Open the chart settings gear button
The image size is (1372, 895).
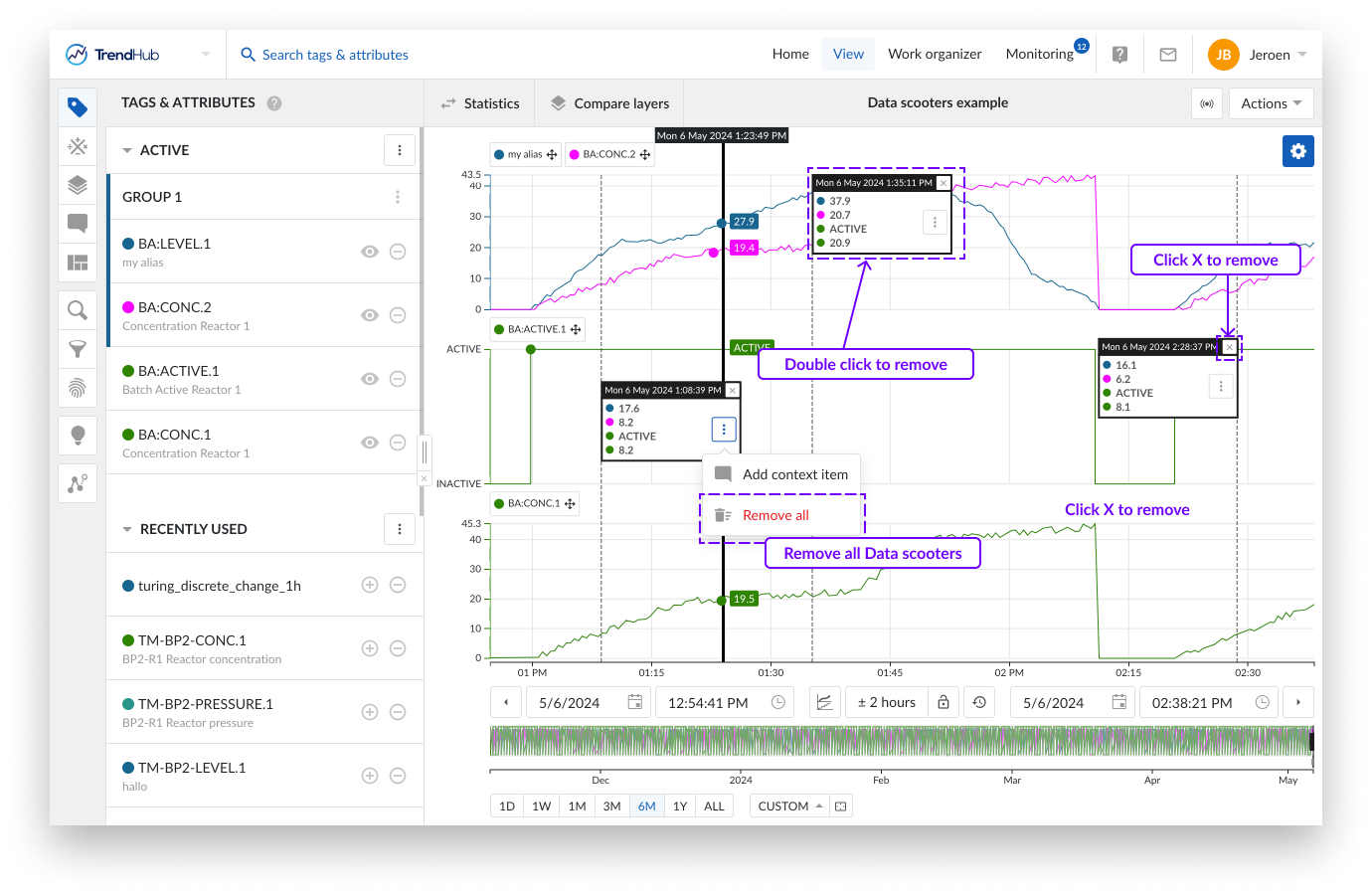[x=1297, y=151]
